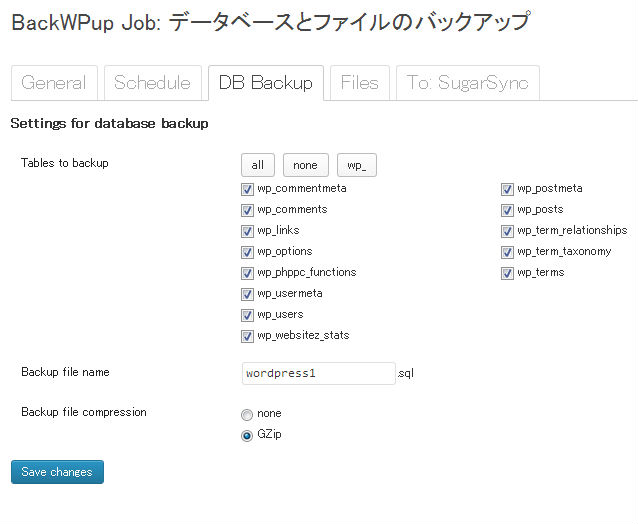Image resolution: width=638 pixels, height=524 pixels.
Task: Click the 'Backup file name' label
Action: tap(65, 372)
